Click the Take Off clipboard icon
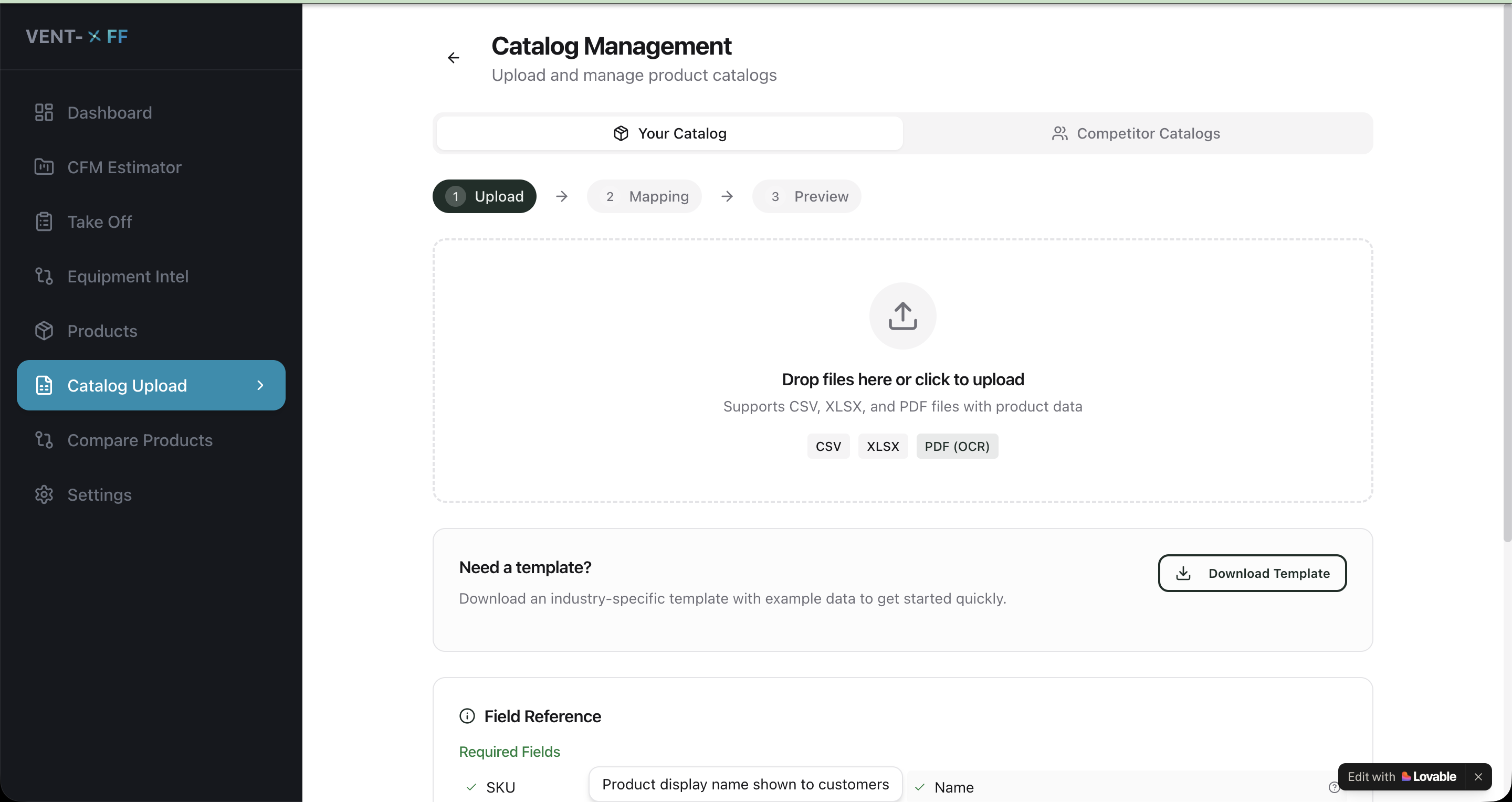This screenshot has height=802, width=1512. [44, 222]
